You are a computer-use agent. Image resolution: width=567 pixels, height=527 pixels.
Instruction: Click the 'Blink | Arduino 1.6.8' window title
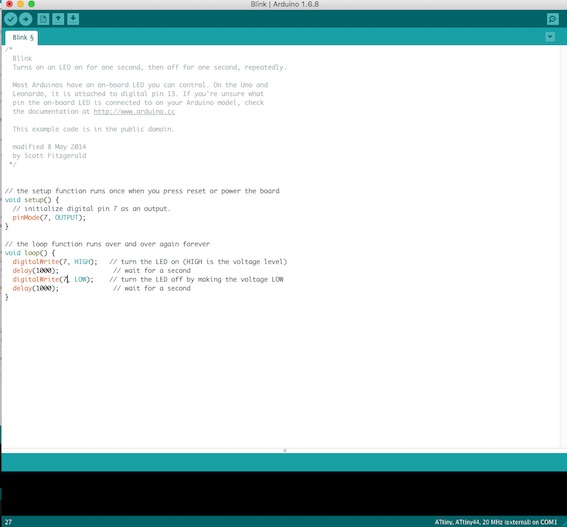pyautogui.click(x=285, y=4)
